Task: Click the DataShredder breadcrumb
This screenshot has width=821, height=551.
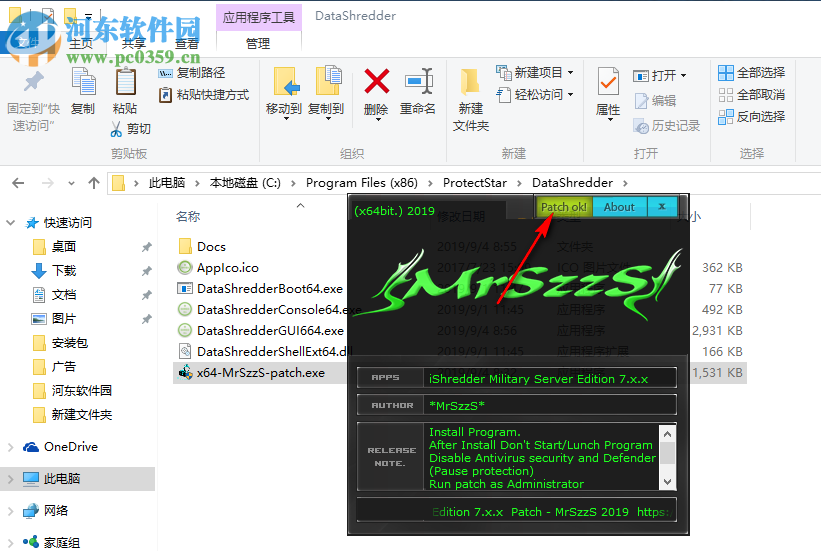Action: coord(572,183)
